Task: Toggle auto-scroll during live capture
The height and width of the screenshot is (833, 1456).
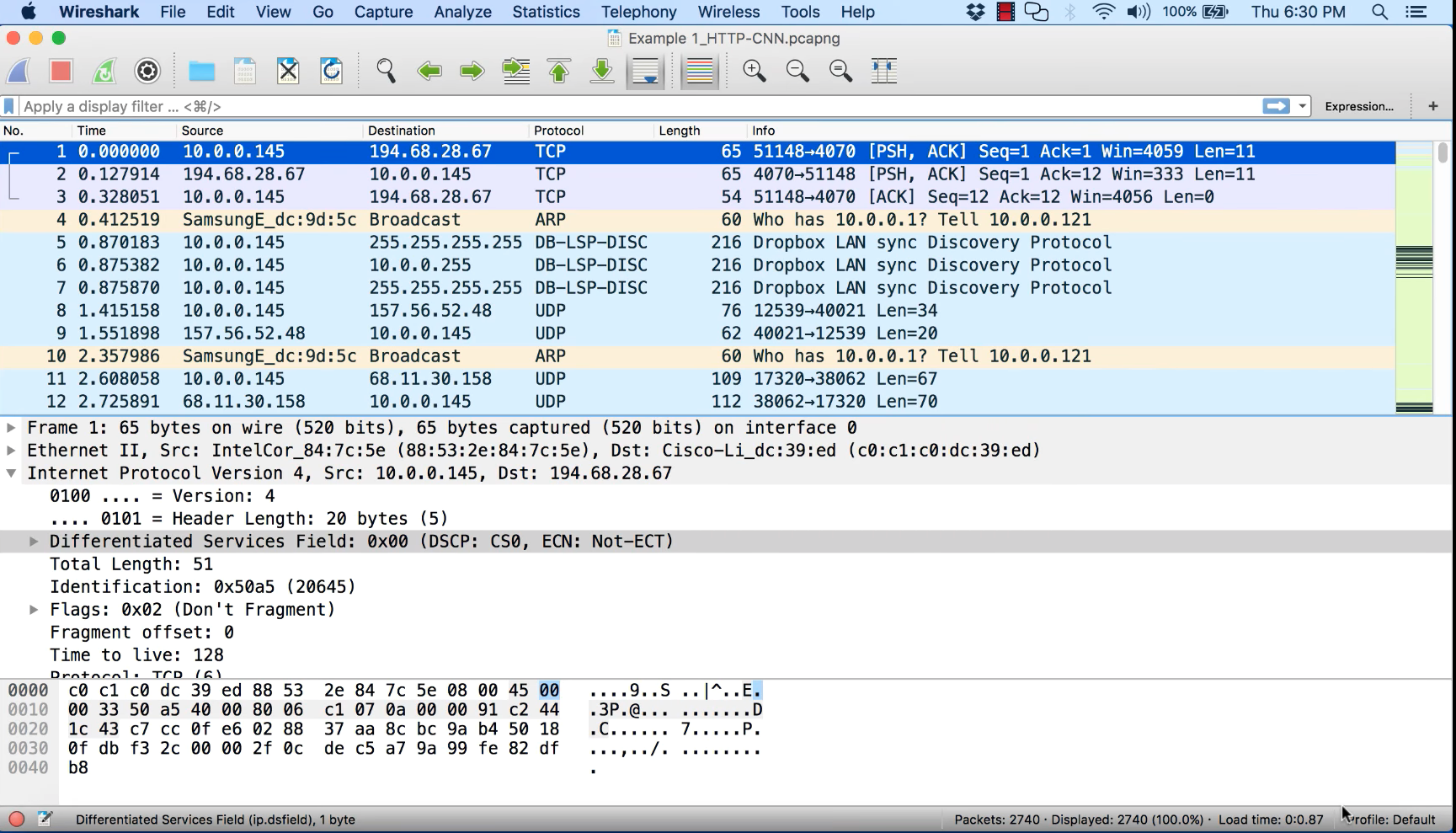Action: 646,72
